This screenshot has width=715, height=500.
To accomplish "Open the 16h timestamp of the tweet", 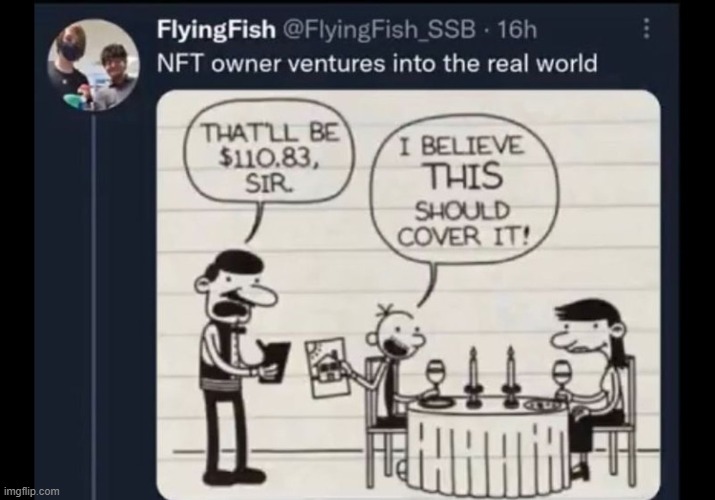I will click(518, 30).
